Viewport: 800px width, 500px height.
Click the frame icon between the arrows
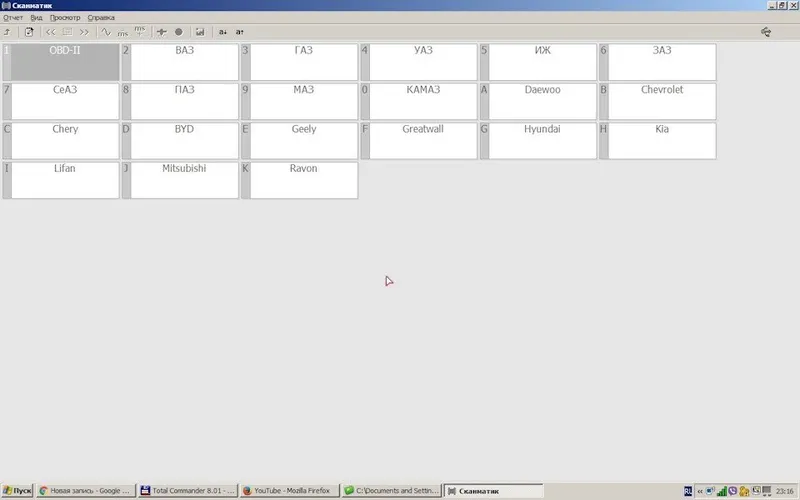click(67, 32)
